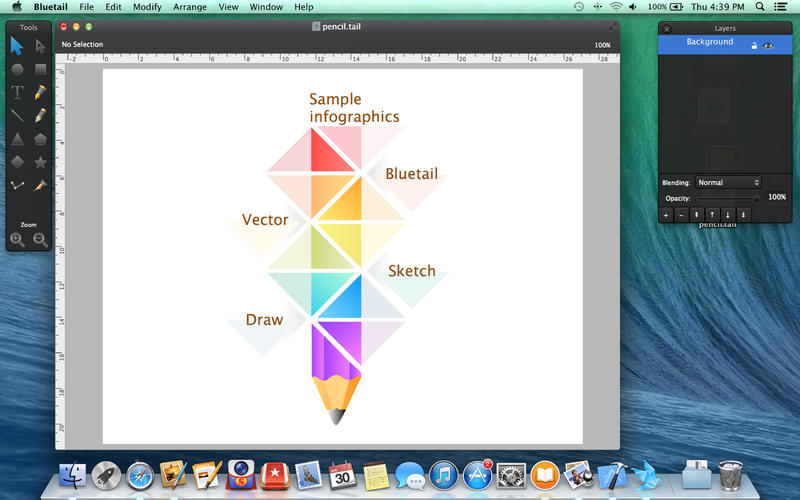Move layer to top button
Screen dimensions: 800x500
click(x=696, y=215)
